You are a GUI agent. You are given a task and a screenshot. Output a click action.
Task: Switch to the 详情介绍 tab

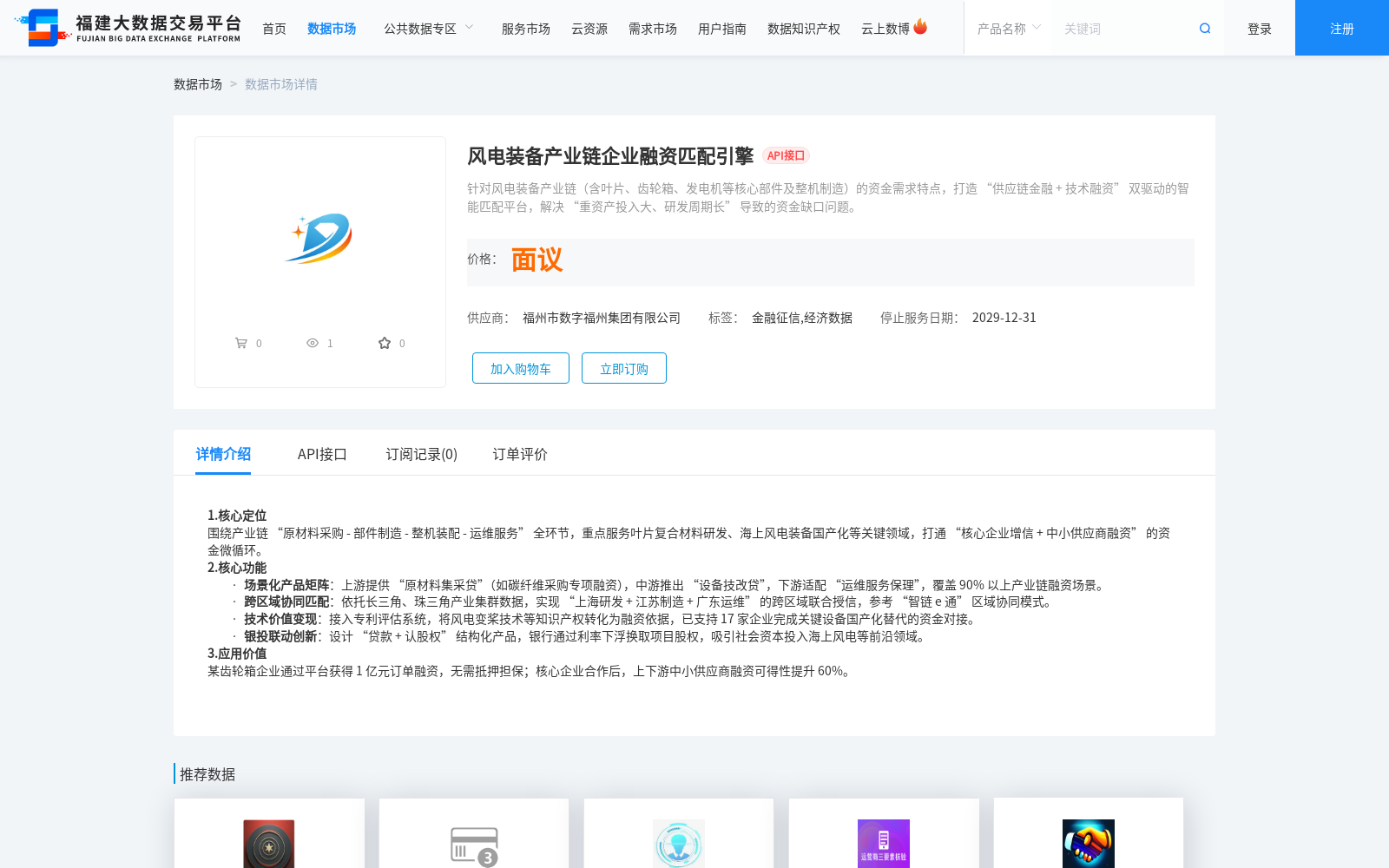point(223,454)
